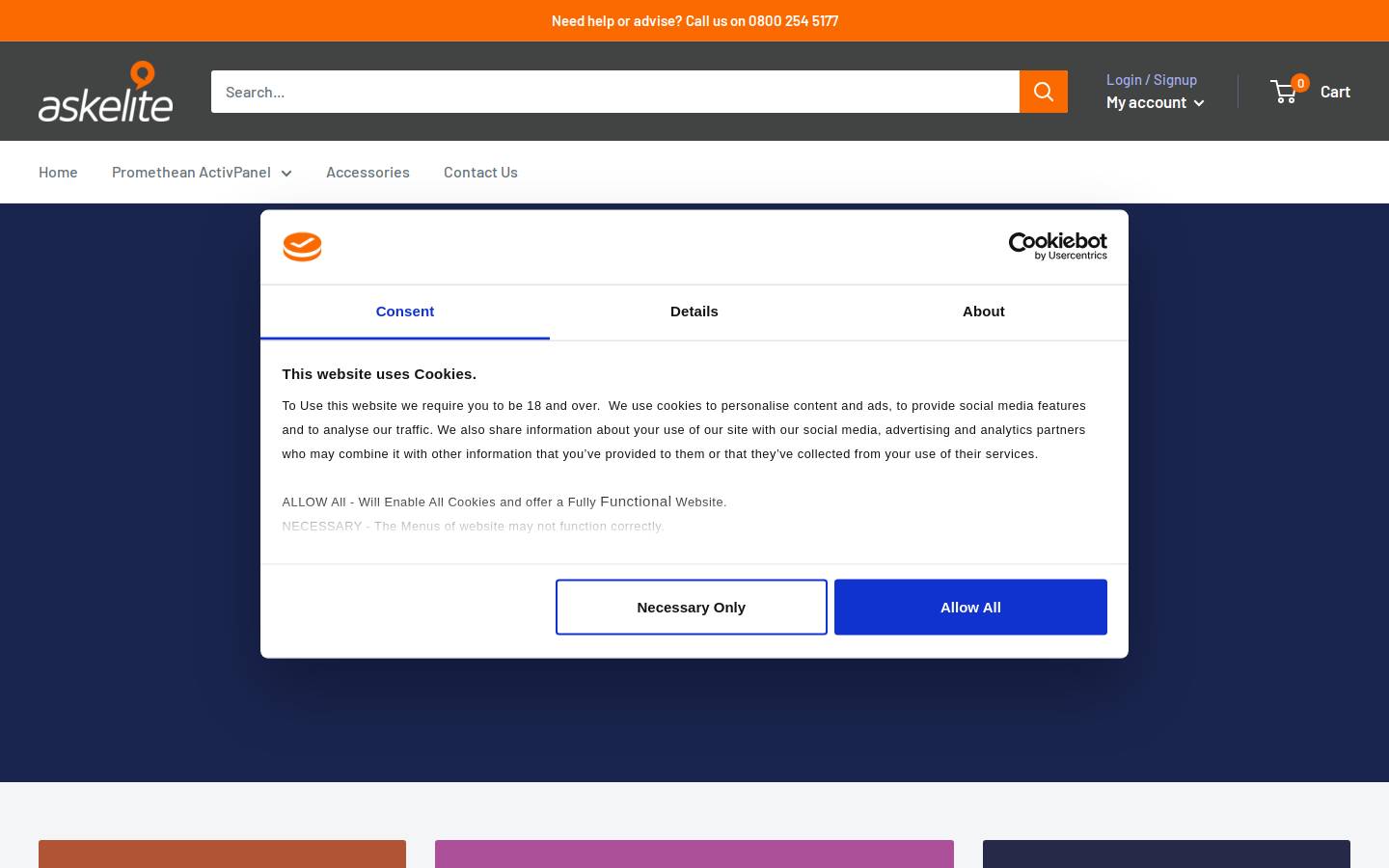
Task: Expand the Promethean ActivPanel menu
Action: [202, 172]
